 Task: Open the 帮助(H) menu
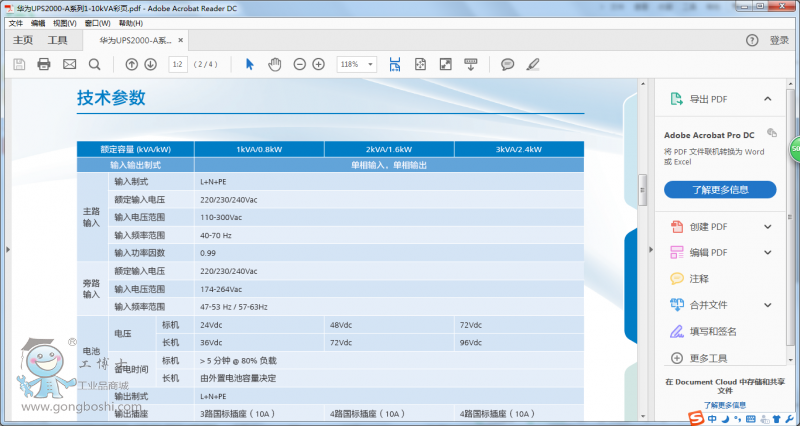[131, 23]
